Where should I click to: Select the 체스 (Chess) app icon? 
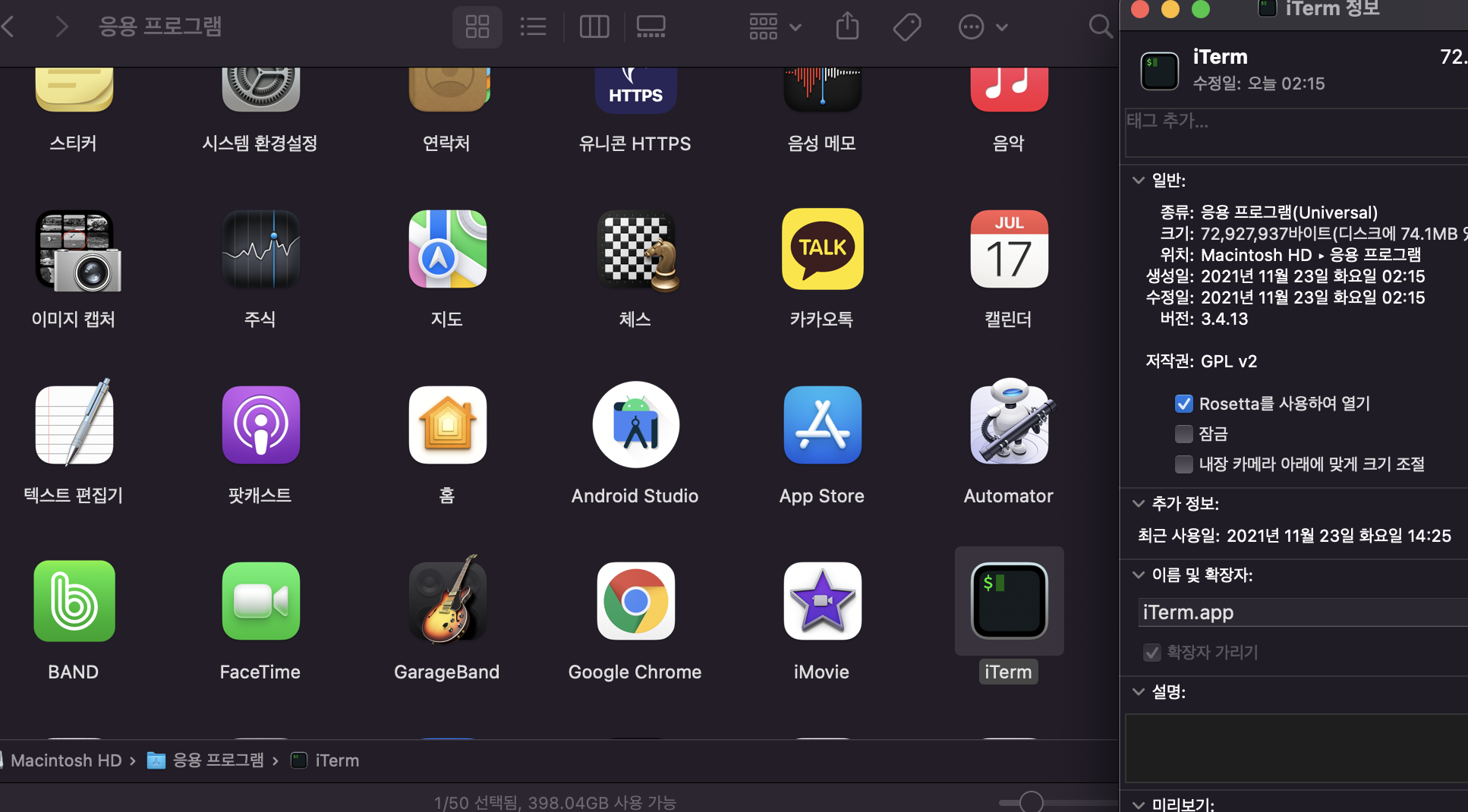coord(638,250)
